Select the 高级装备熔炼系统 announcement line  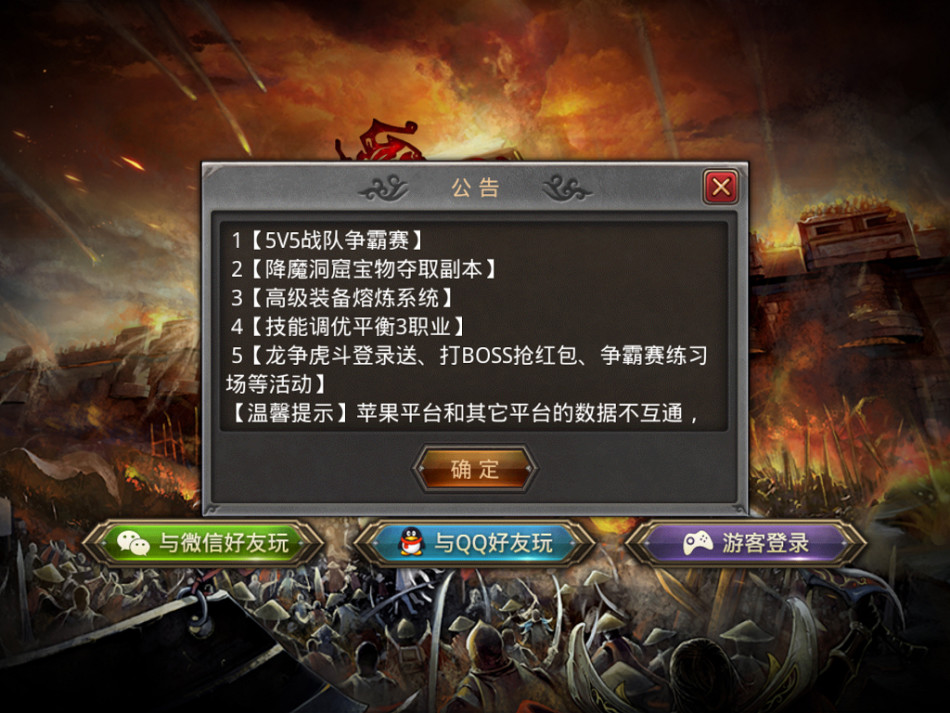(342, 297)
